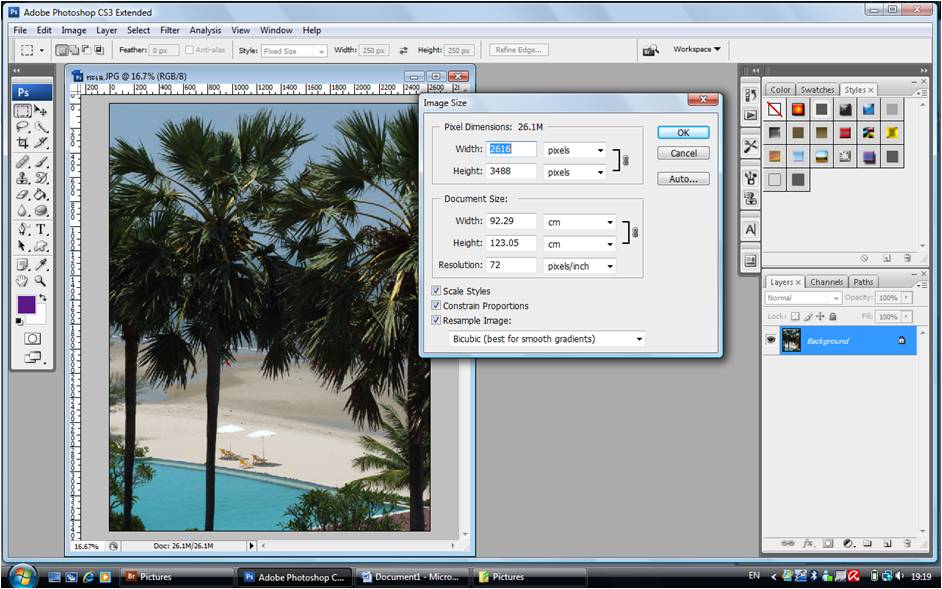Uncheck the Scale Styles checkbox
Screen dimensions: 942x589
pos(436,291)
